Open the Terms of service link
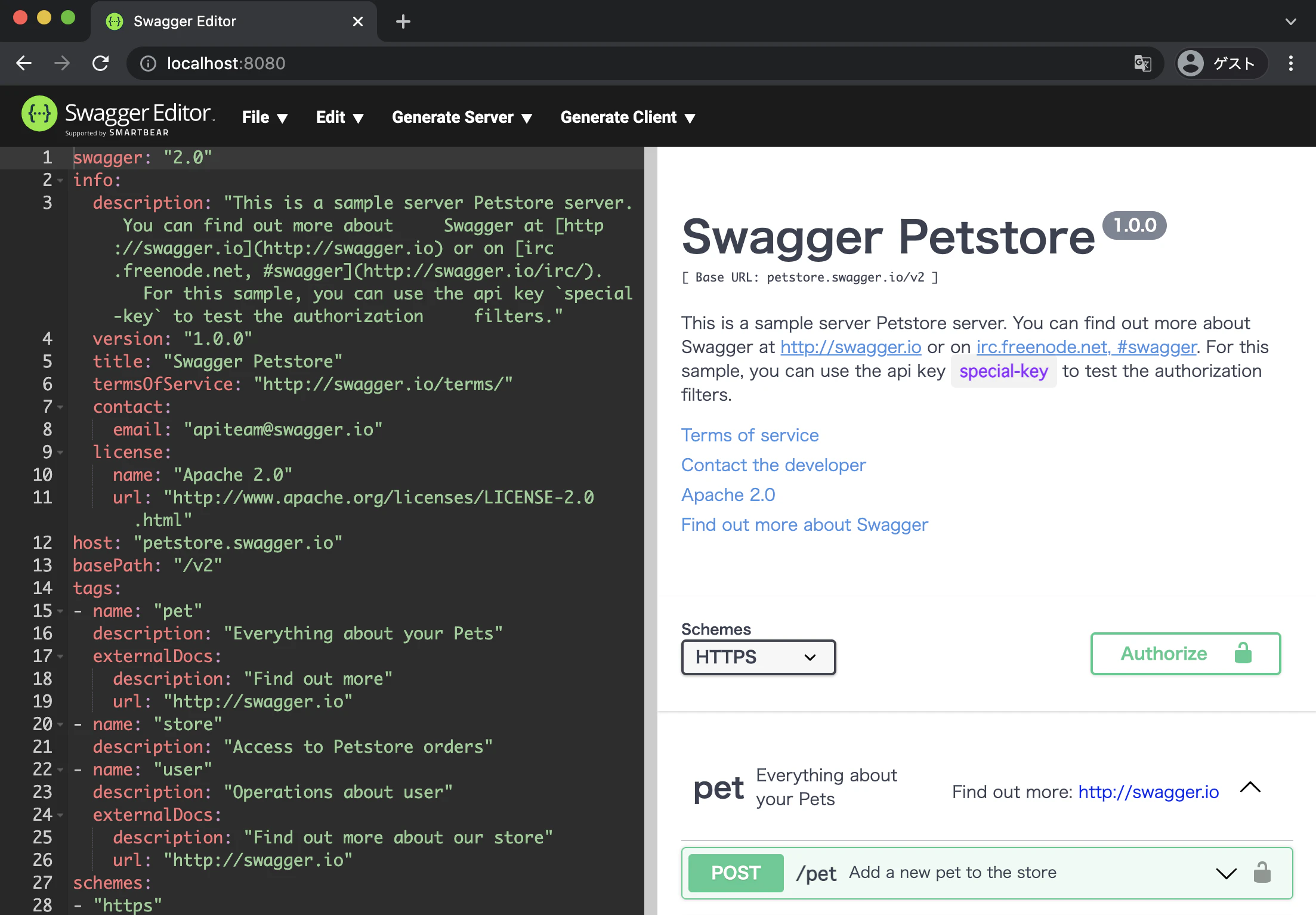 750,435
